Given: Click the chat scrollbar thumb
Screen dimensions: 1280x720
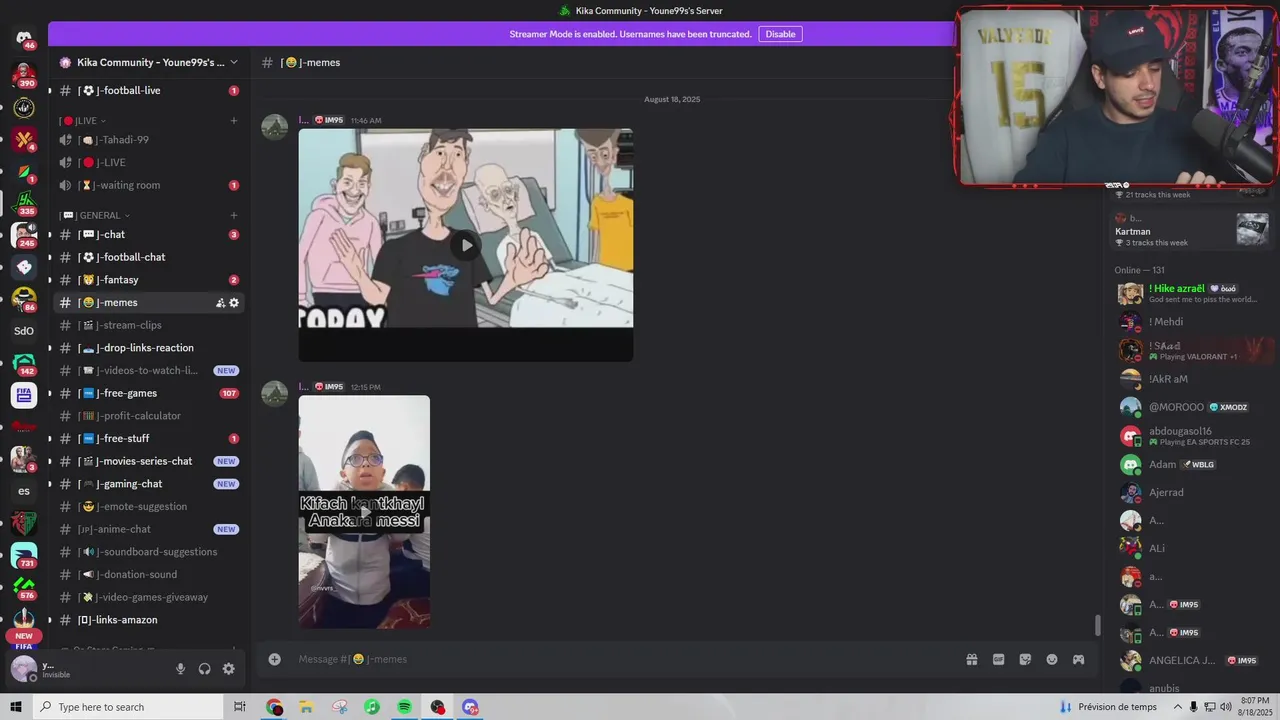Looking at the screenshot, I should 1097,625.
